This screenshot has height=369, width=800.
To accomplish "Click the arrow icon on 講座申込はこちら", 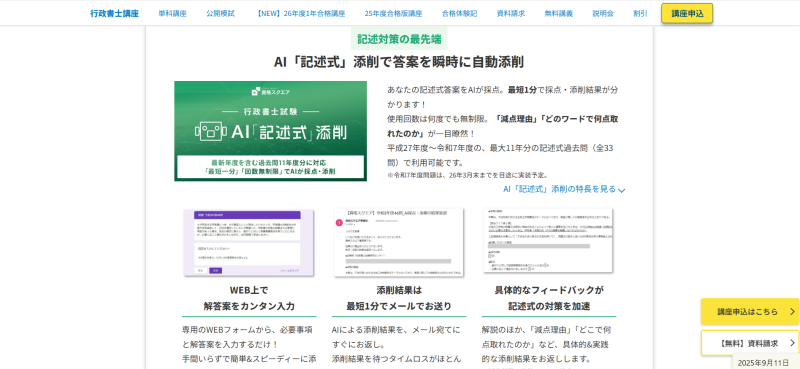I will (x=792, y=311).
